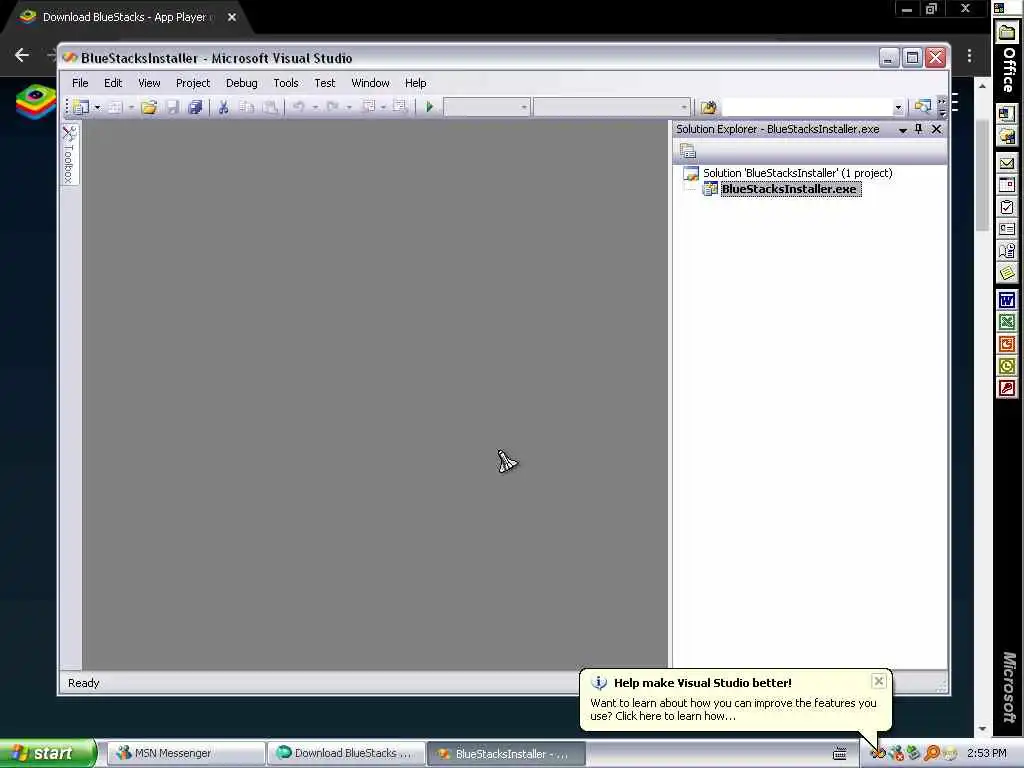The height and width of the screenshot is (768, 1024).
Task: Switch to MSN Messenger taskbar button
Action: pyautogui.click(x=185, y=753)
